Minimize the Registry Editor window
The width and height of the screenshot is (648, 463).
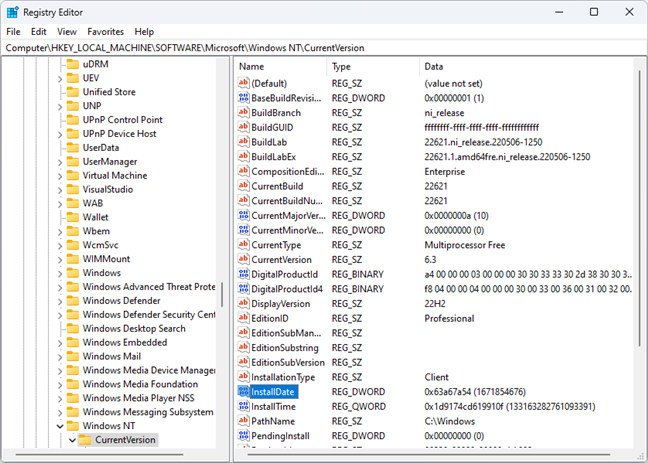point(559,12)
